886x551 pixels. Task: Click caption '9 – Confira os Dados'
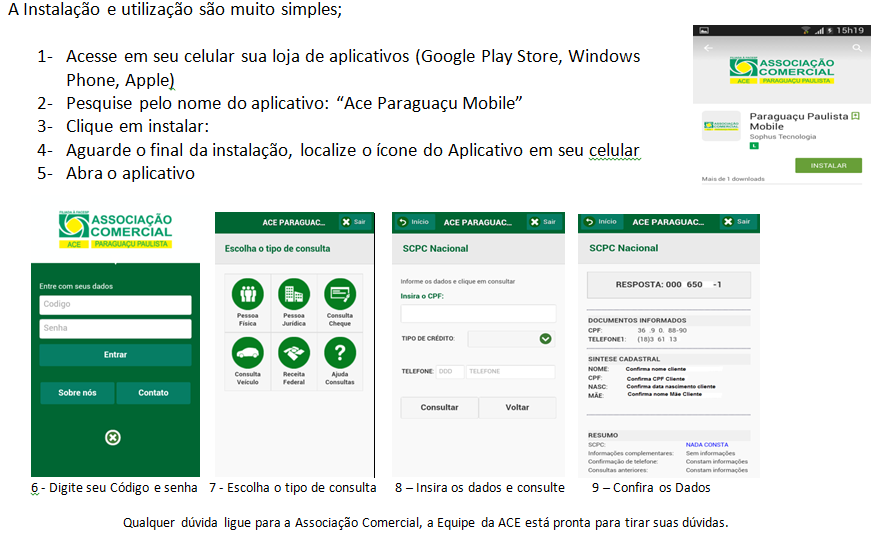tap(651, 488)
